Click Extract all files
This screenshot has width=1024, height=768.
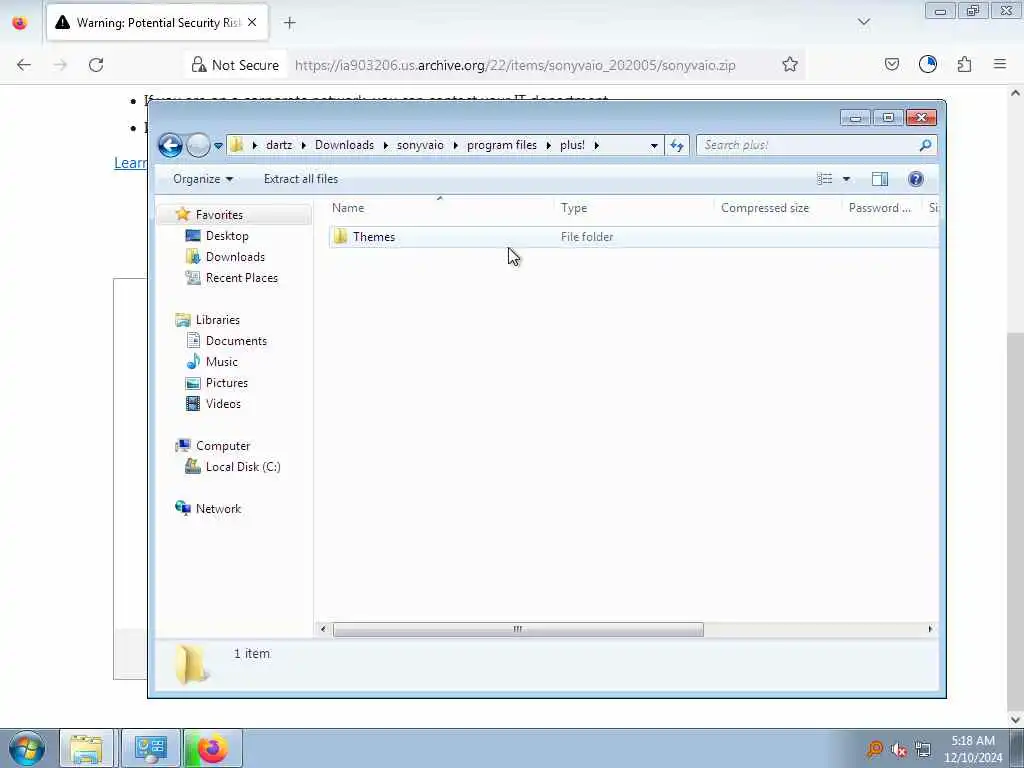click(301, 179)
